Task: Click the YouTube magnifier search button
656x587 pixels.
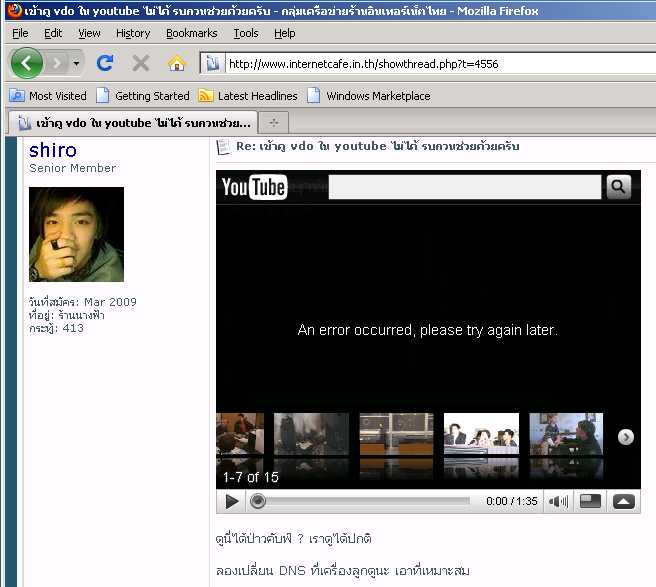Action: (x=618, y=187)
